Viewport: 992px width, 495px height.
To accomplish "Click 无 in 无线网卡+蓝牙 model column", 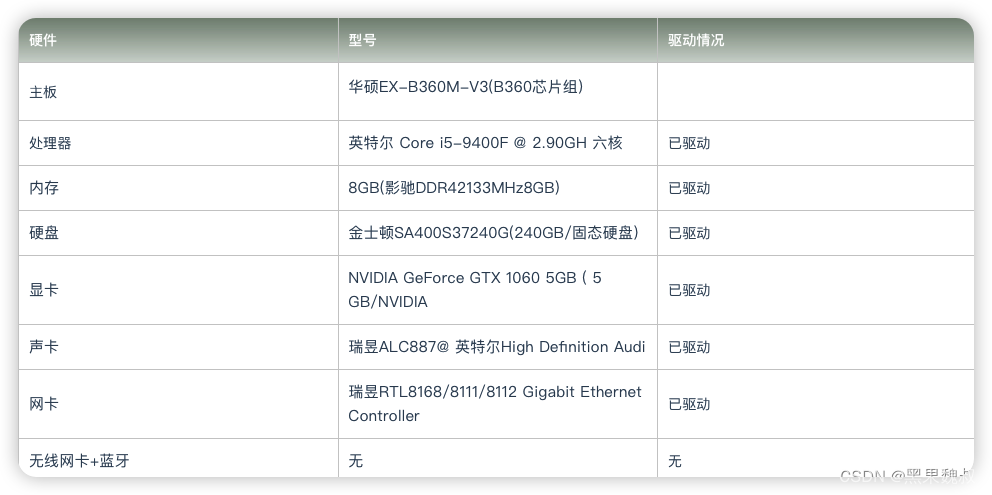I will pos(356,461).
